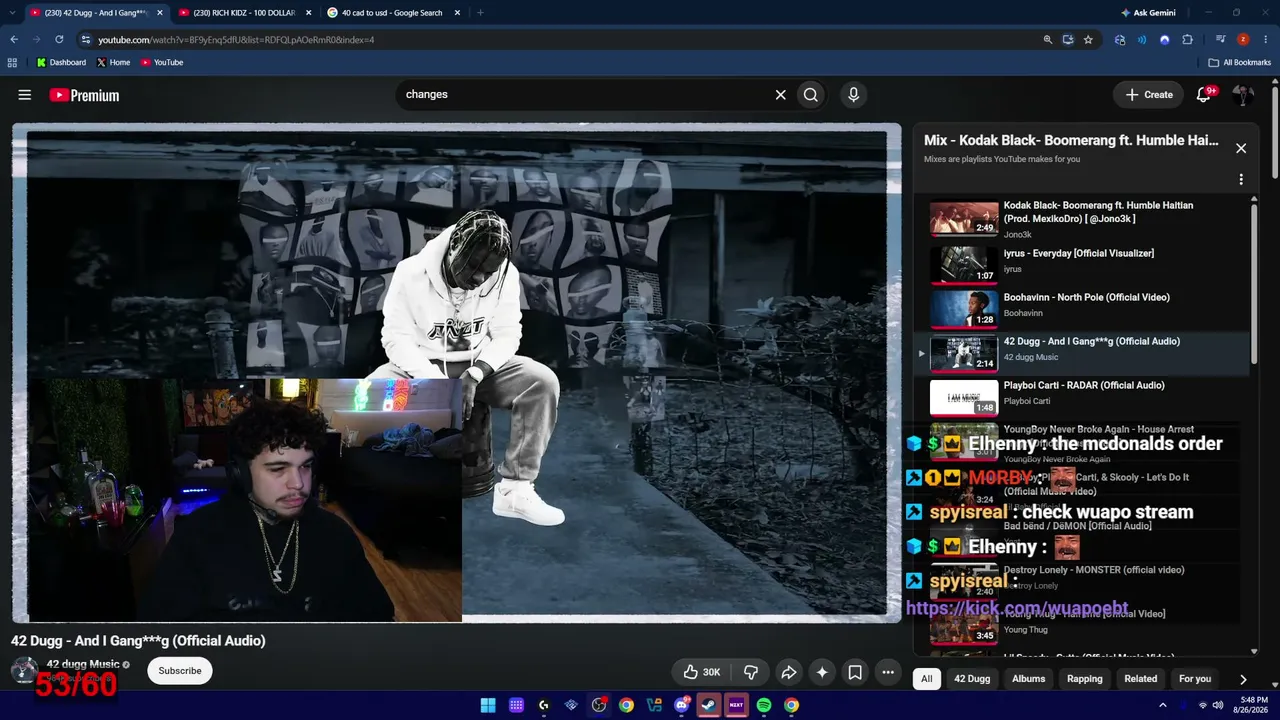Open the YouTube bookmark
The width and height of the screenshot is (1280, 720).
(x=162, y=62)
